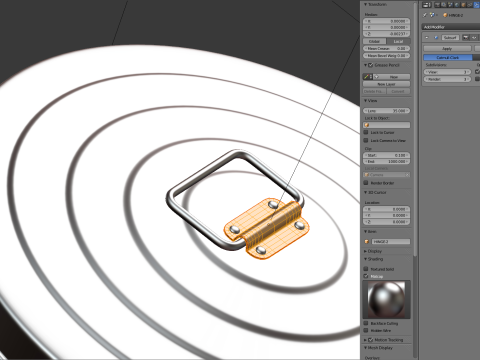Enable Lock Camera to View checkbox

pos(366,140)
